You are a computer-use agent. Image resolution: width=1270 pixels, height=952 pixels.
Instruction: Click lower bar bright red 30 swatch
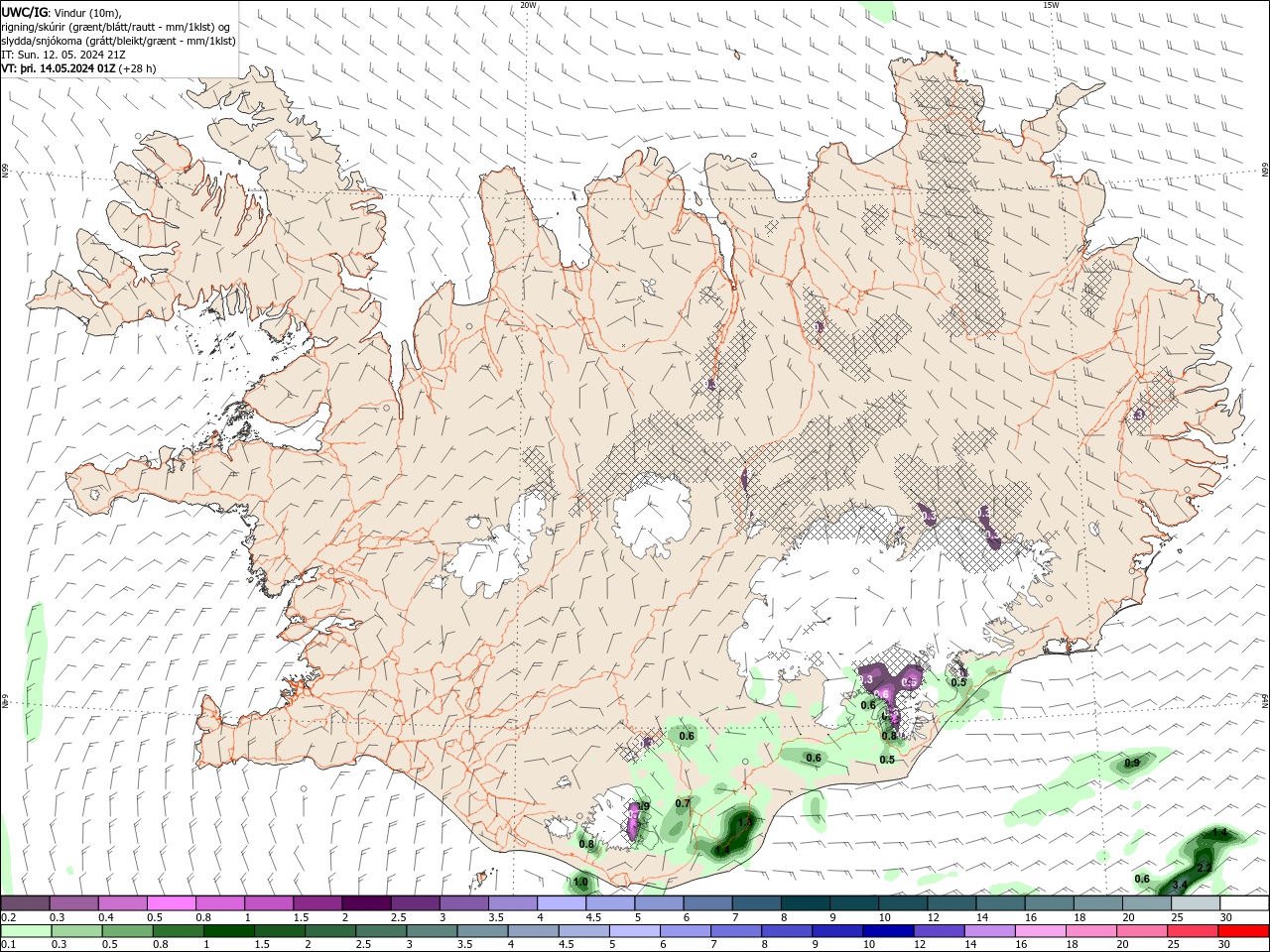(1243, 931)
